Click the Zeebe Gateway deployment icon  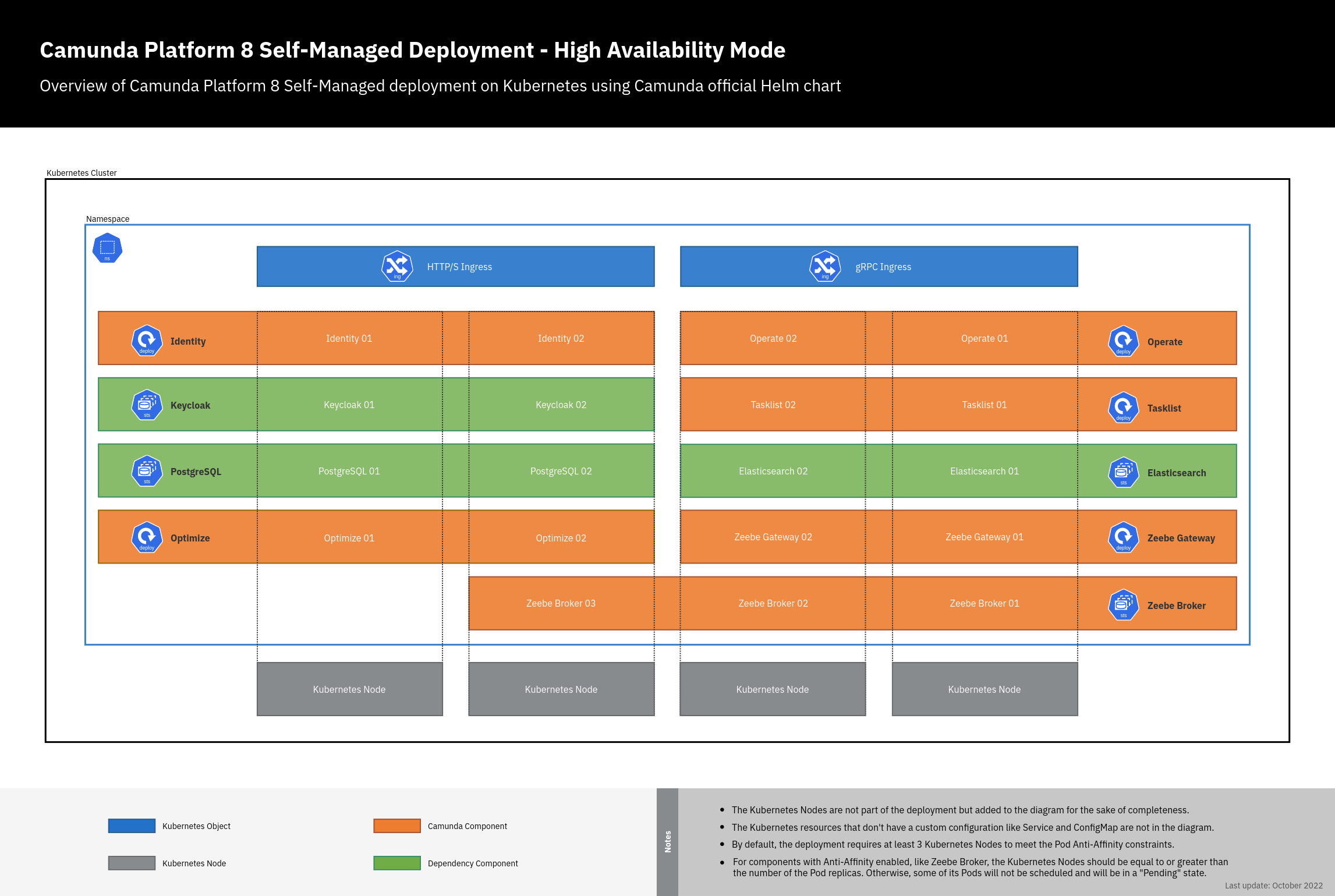[1123, 537]
